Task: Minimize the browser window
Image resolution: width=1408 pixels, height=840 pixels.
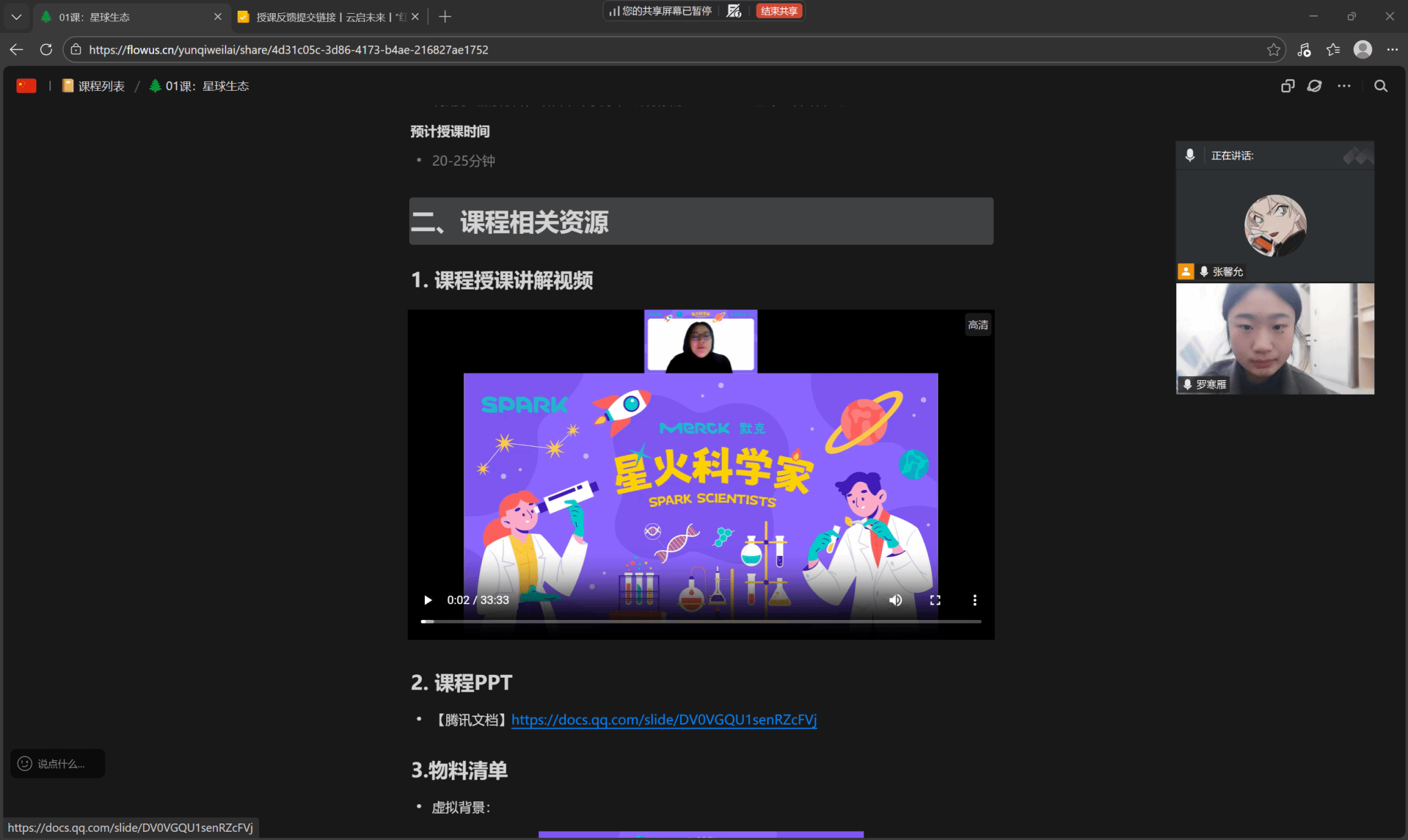Action: (x=1313, y=16)
